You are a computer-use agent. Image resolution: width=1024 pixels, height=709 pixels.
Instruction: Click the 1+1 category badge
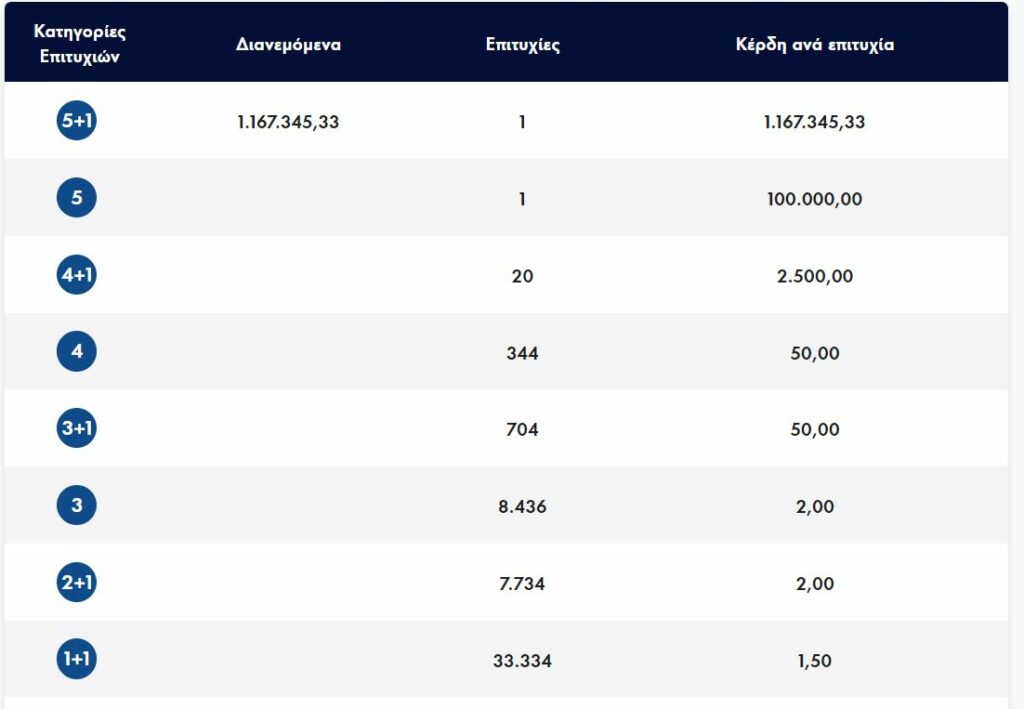point(77,660)
